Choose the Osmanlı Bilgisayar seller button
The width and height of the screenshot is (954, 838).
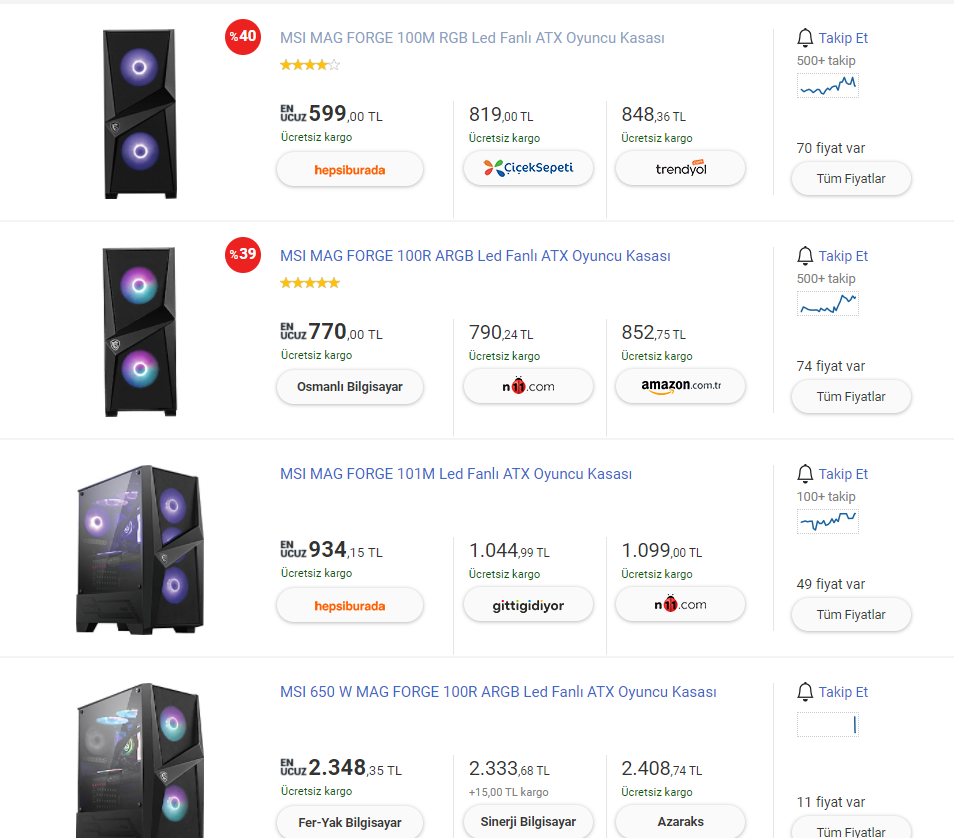(x=350, y=386)
